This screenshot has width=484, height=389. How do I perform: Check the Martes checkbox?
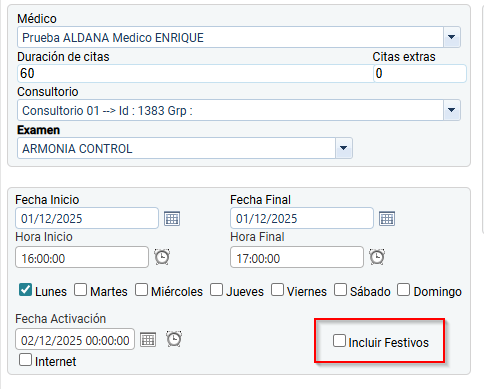(80, 290)
